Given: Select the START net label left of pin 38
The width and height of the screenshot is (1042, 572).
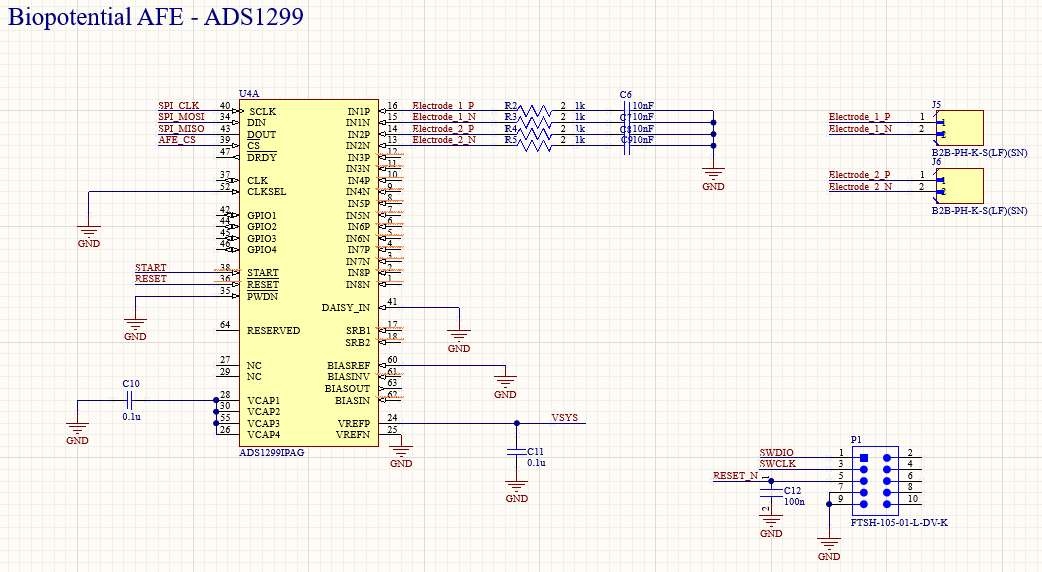Looking at the screenshot, I should (x=151, y=267).
